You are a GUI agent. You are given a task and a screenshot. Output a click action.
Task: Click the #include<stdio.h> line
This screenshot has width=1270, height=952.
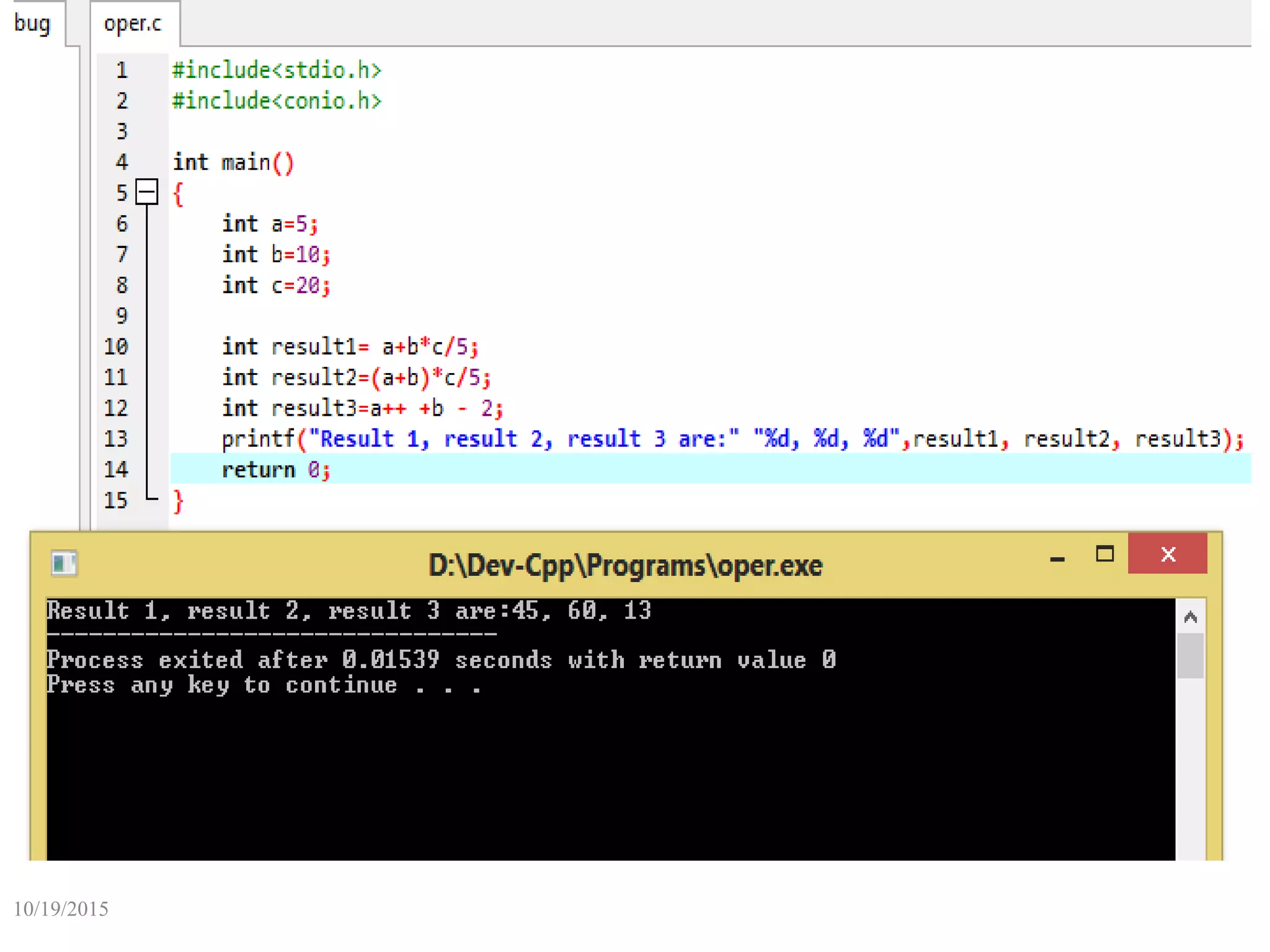point(277,70)
